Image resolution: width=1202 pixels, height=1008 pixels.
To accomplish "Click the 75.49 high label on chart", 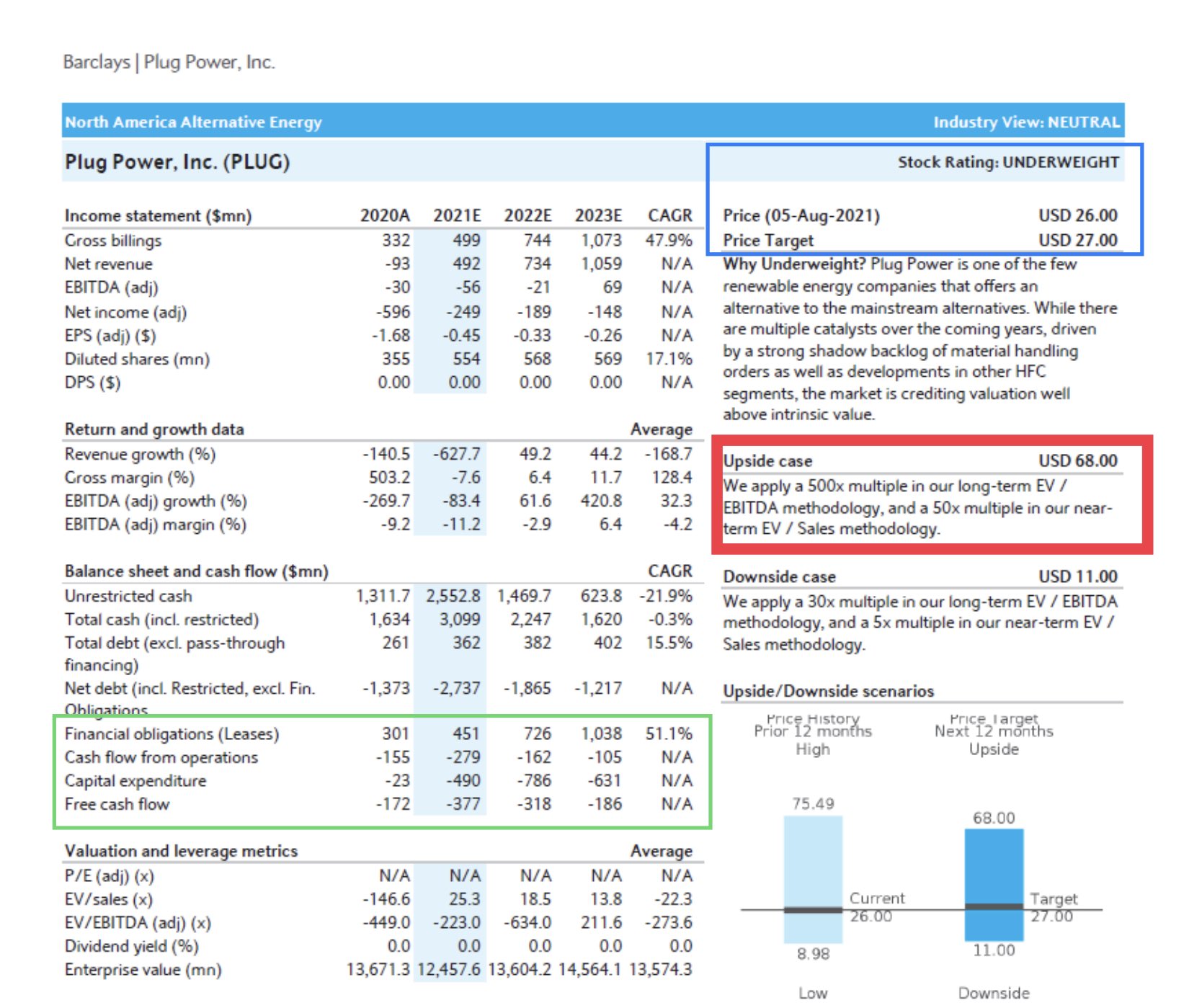I will (813, 803).
